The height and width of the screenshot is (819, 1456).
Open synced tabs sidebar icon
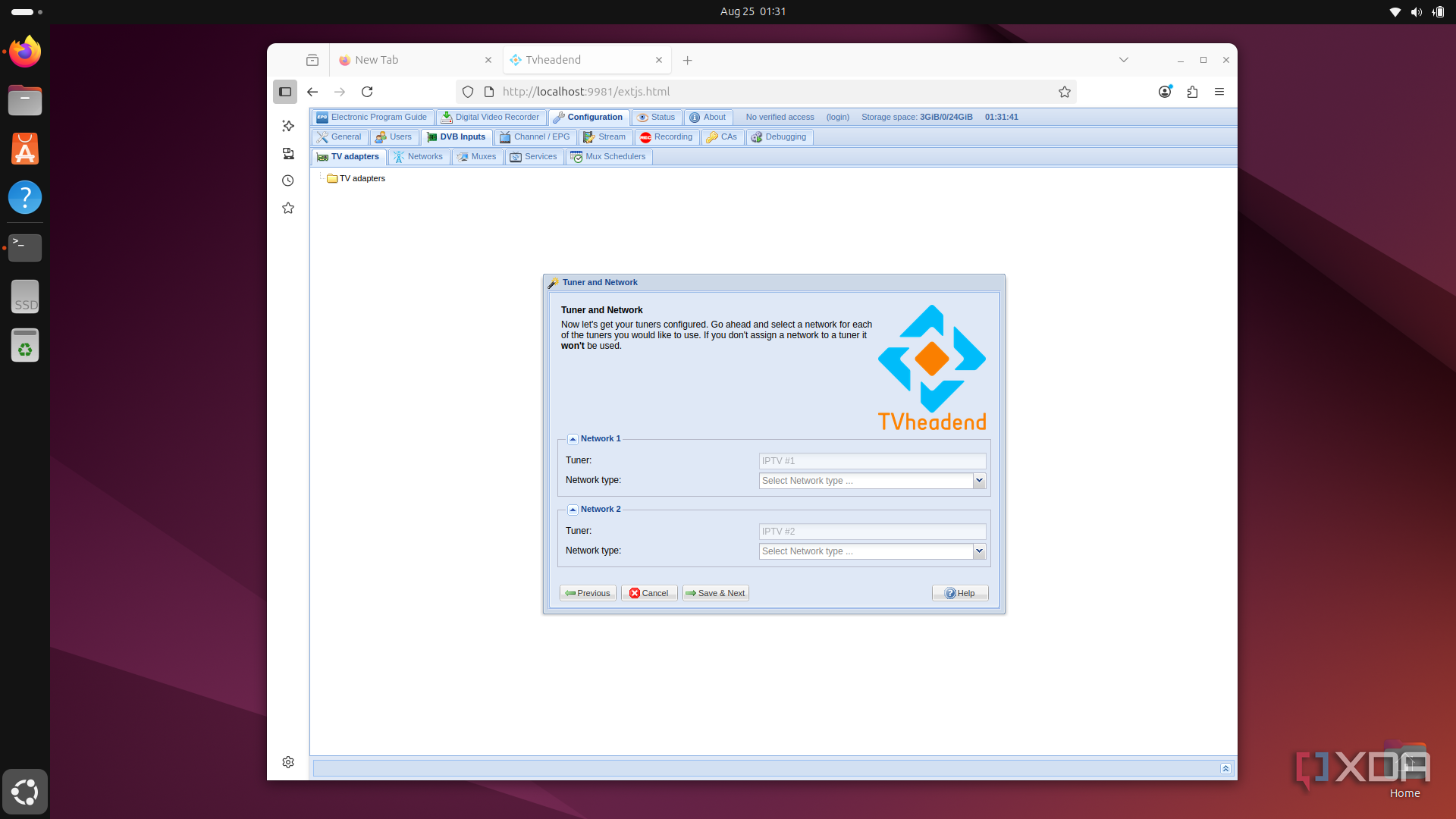(288, 153)
